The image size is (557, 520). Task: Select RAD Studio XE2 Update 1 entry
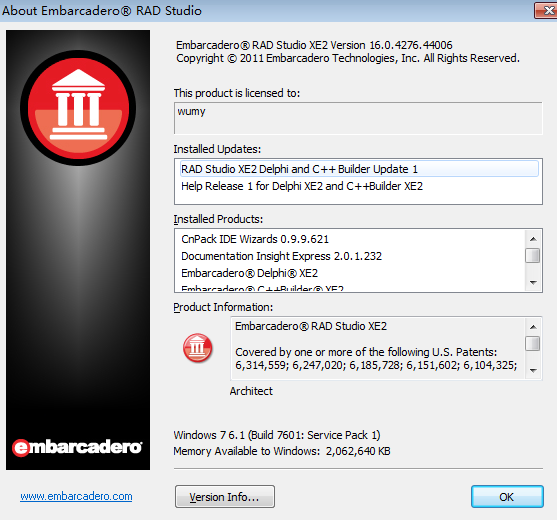359,169
